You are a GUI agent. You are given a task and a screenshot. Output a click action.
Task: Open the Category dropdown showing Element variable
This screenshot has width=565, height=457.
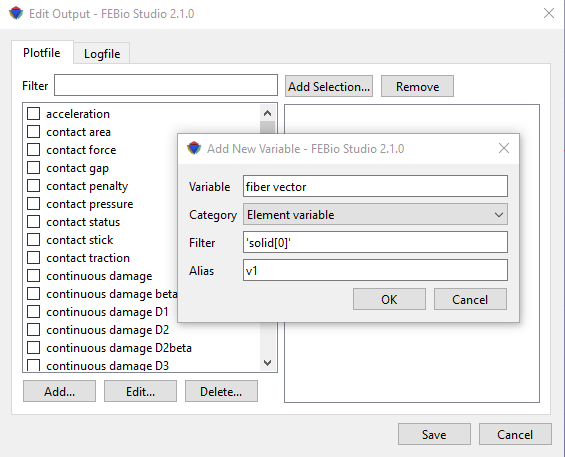[375, 214]
